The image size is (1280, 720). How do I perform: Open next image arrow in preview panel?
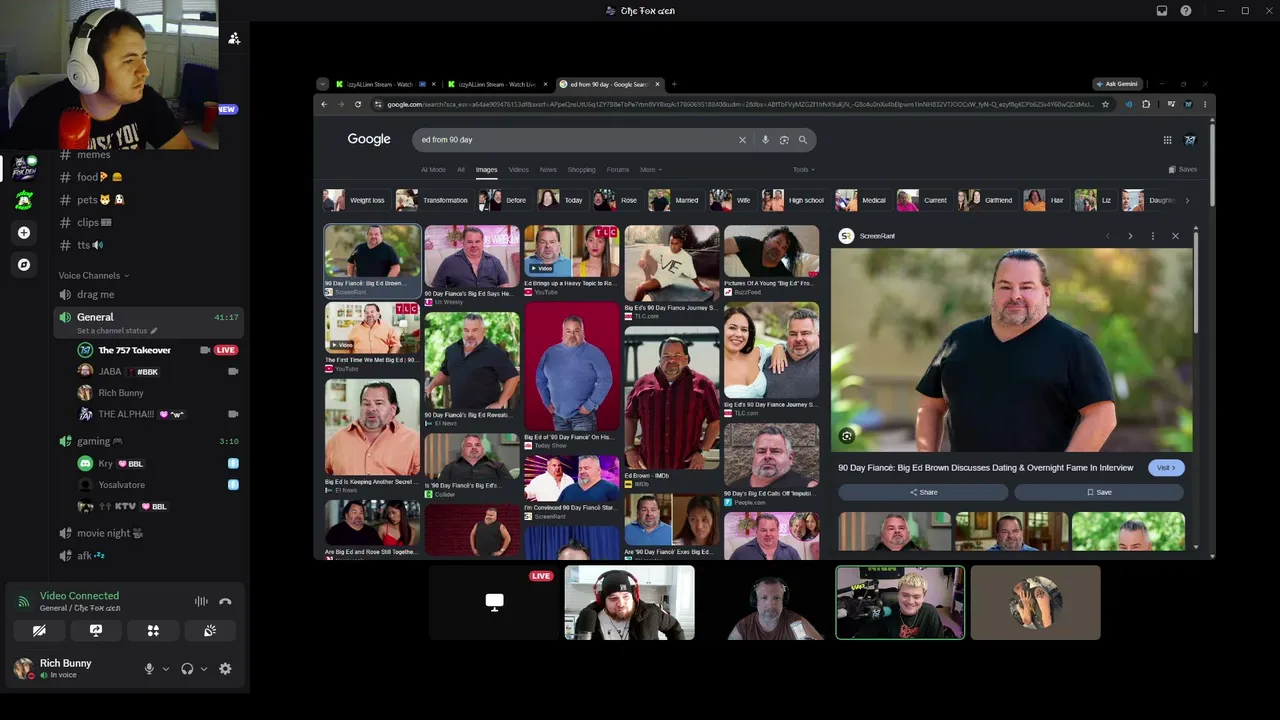(1130, 236)
